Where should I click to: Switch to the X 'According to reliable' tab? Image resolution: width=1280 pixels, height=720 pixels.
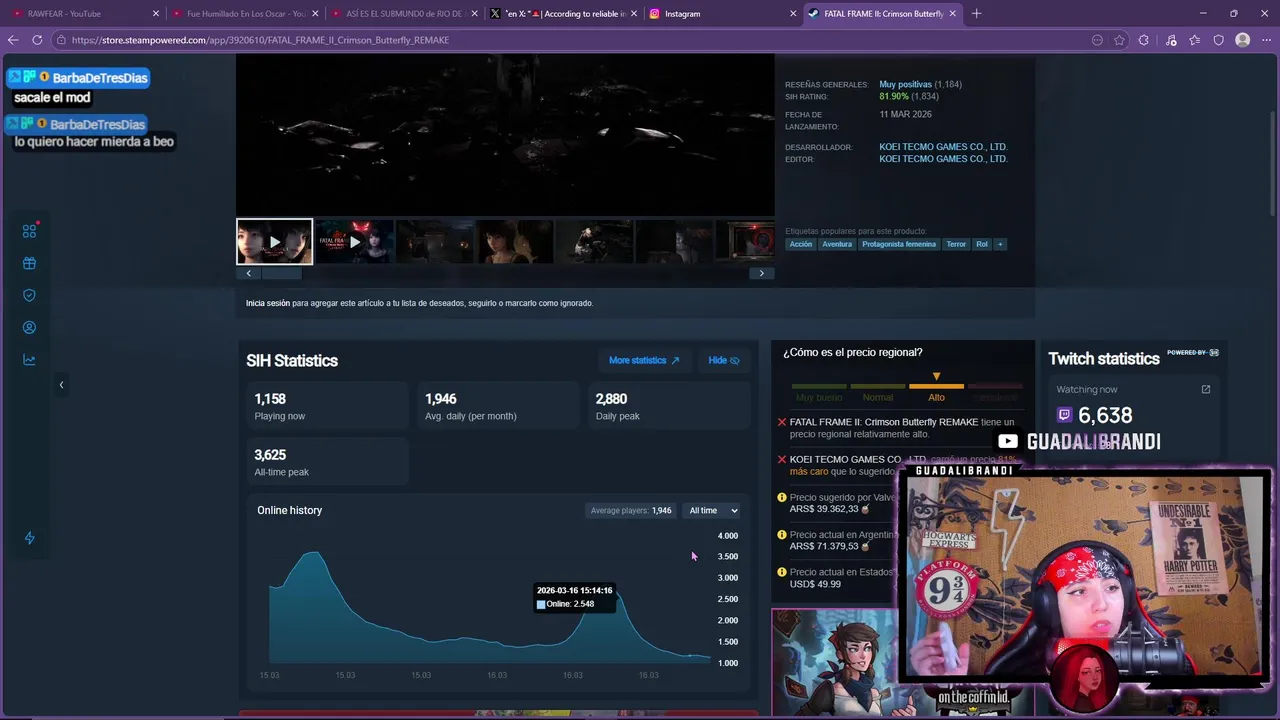coord(563,14)
